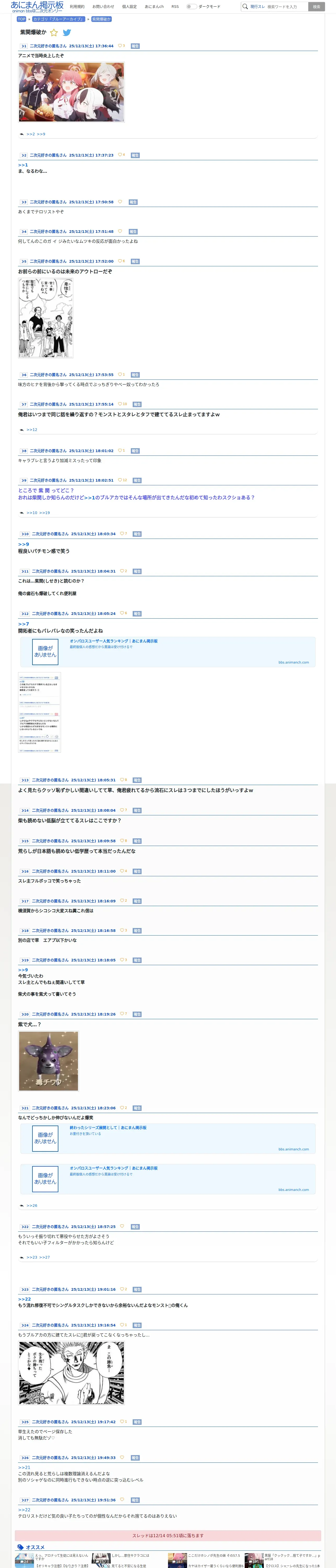Open the screenshot image in post 12
Viewport: 336px width, 1568px height.
(x=40, y=712)
